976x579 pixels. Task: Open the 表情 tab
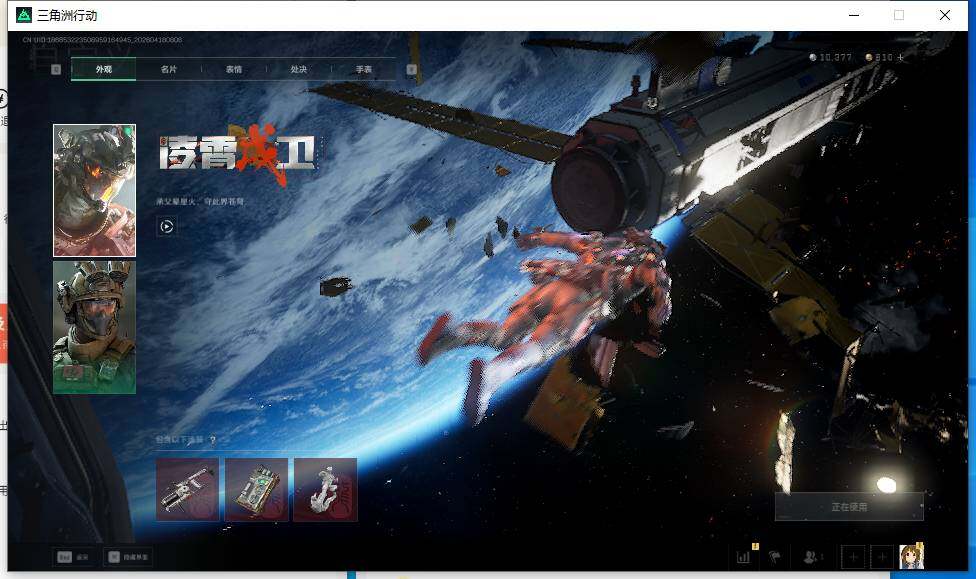pos(234,69)
